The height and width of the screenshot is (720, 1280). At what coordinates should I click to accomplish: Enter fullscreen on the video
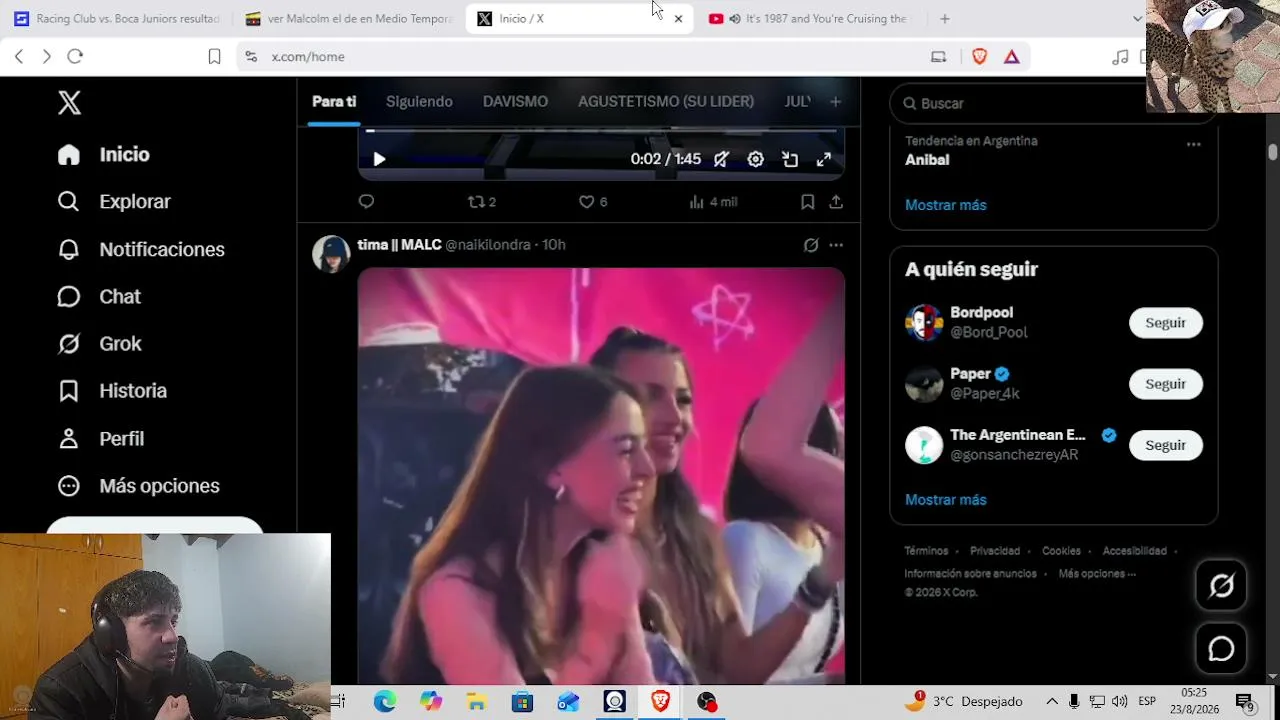click(824, 160)
